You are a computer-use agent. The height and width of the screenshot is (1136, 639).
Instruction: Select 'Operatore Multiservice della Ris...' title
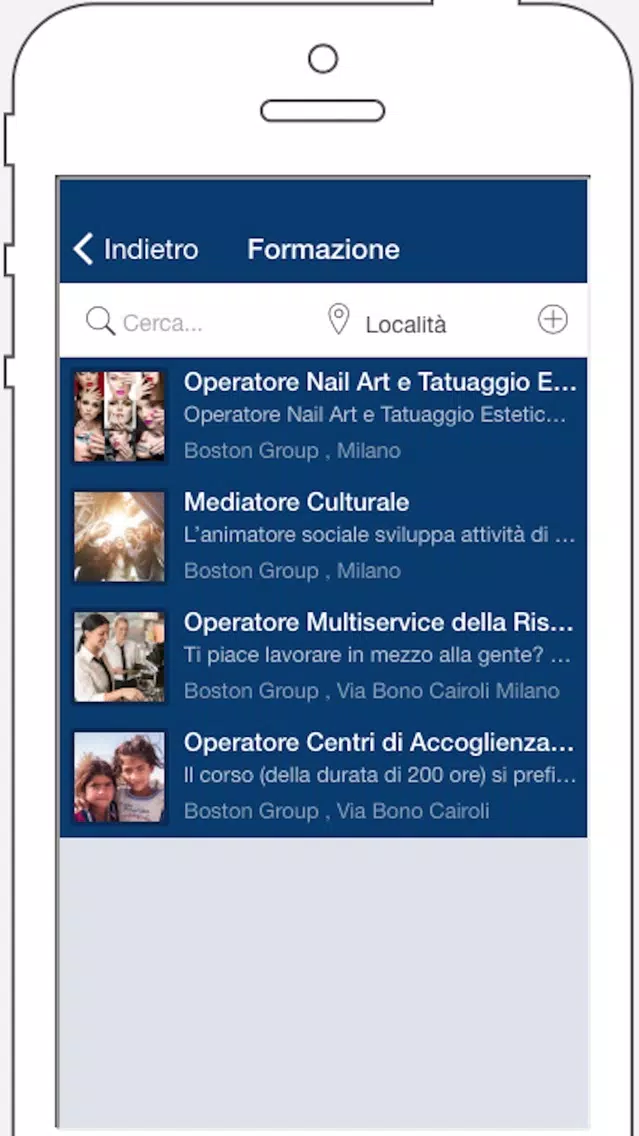(379, 622)
